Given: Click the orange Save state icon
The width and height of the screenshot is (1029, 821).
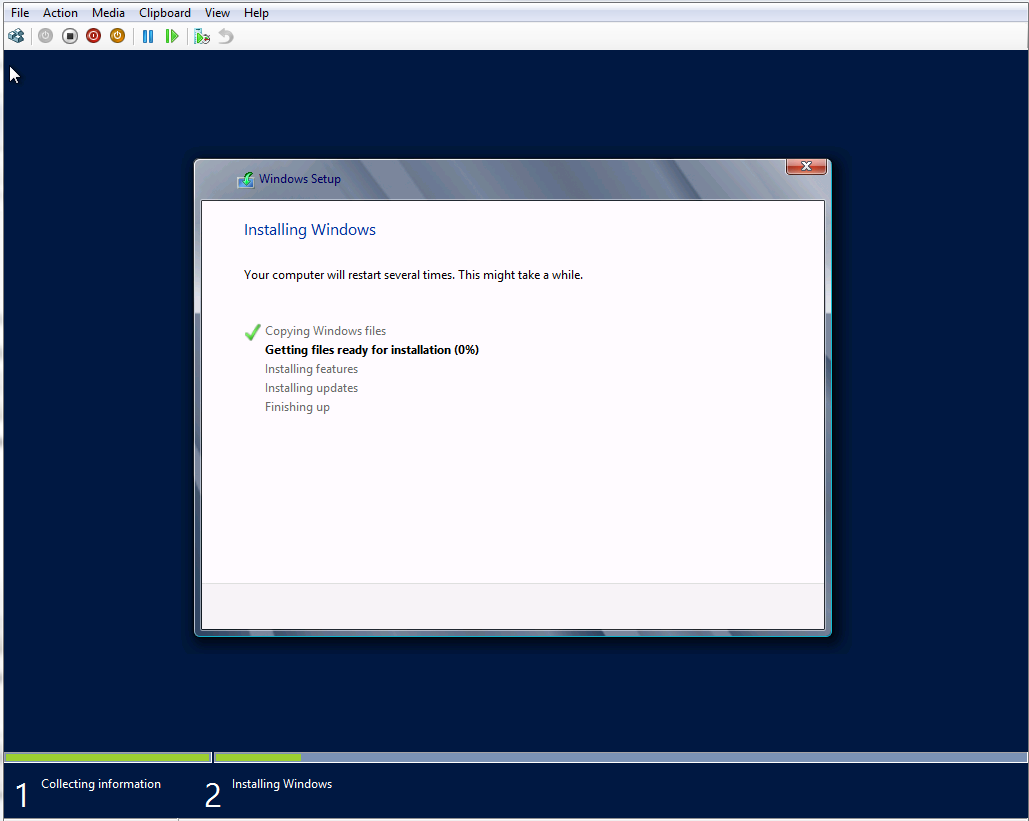Looking at the screenshot, I should pyautogui.click(x=117, y=36).
